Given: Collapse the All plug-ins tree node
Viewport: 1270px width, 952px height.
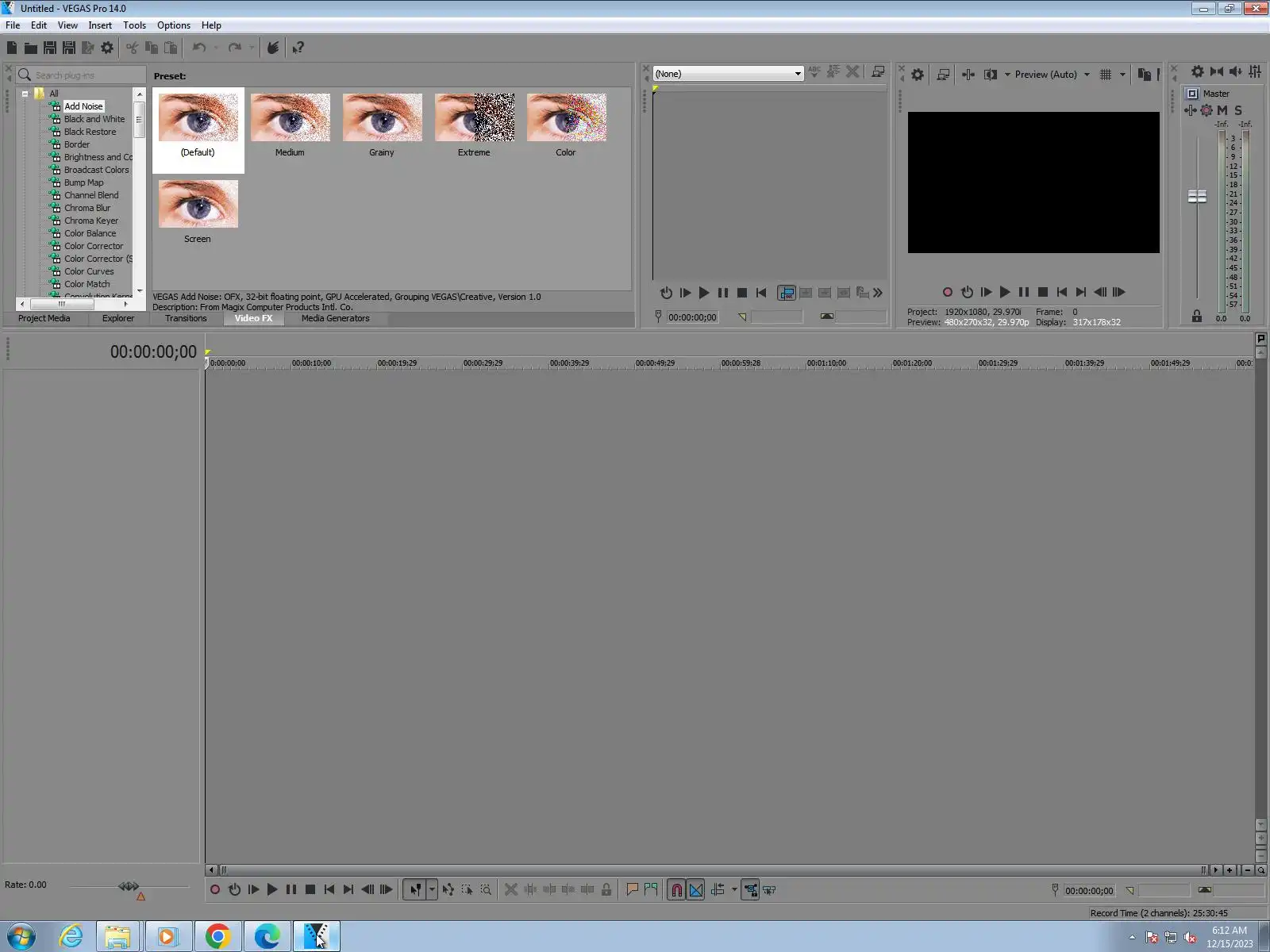Looking at the screenshot, I should coord(25,94).
